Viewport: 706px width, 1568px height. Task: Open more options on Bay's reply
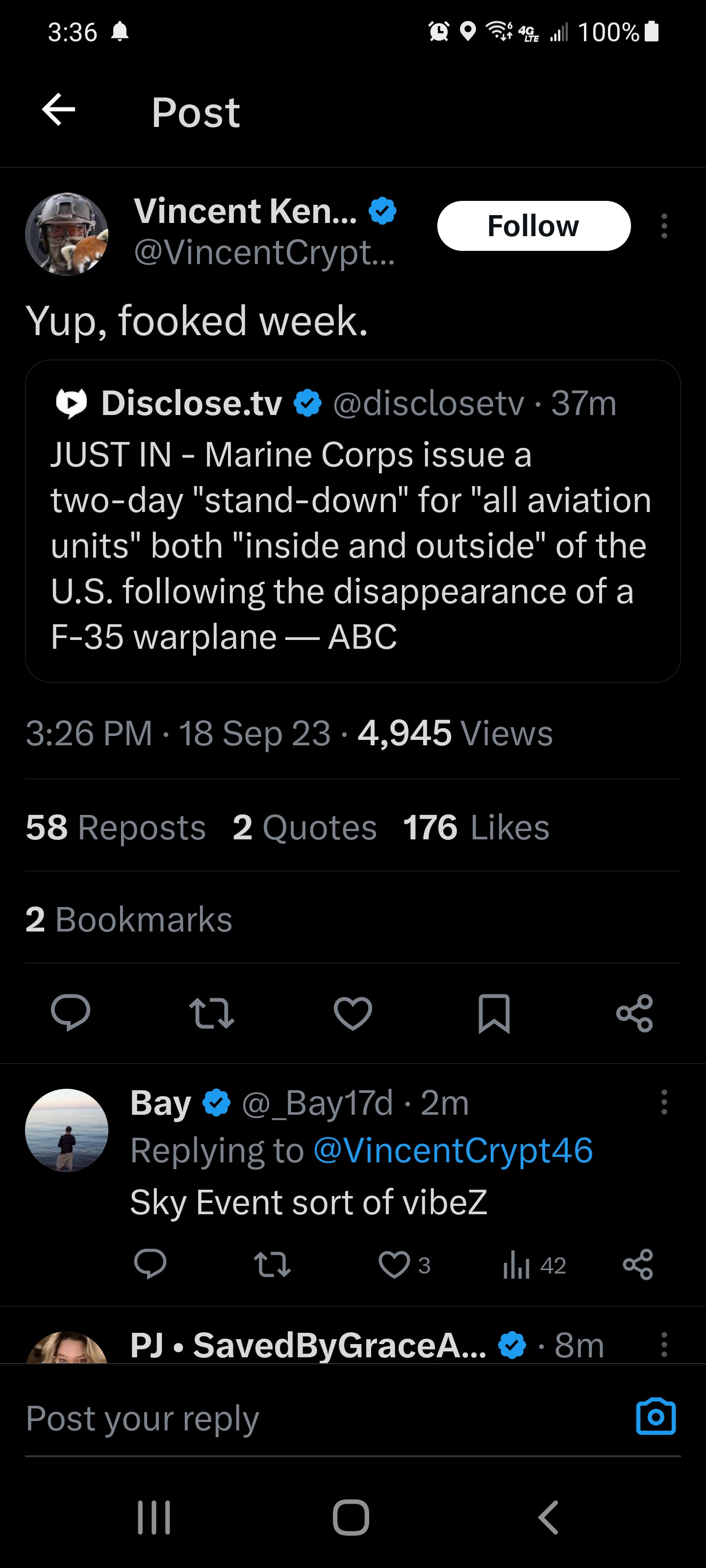[x=664, y=1102]
